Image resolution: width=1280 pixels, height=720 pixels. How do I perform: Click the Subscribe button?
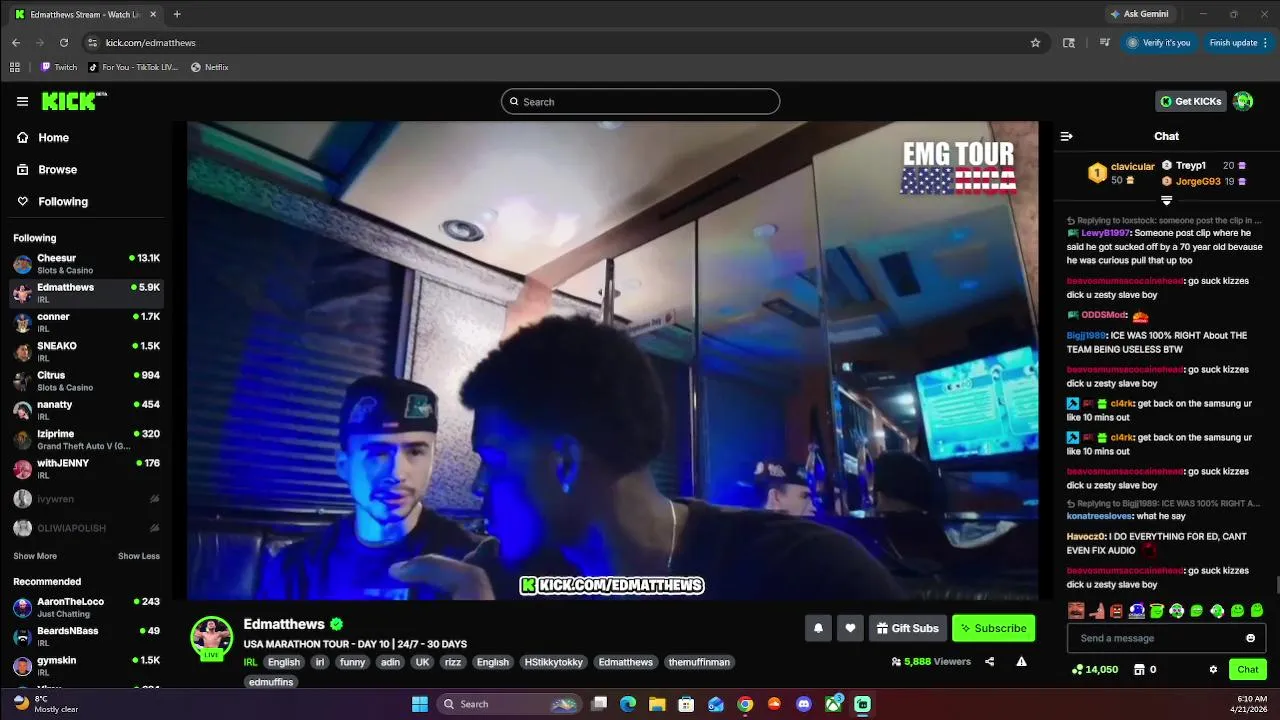(993, 628)
